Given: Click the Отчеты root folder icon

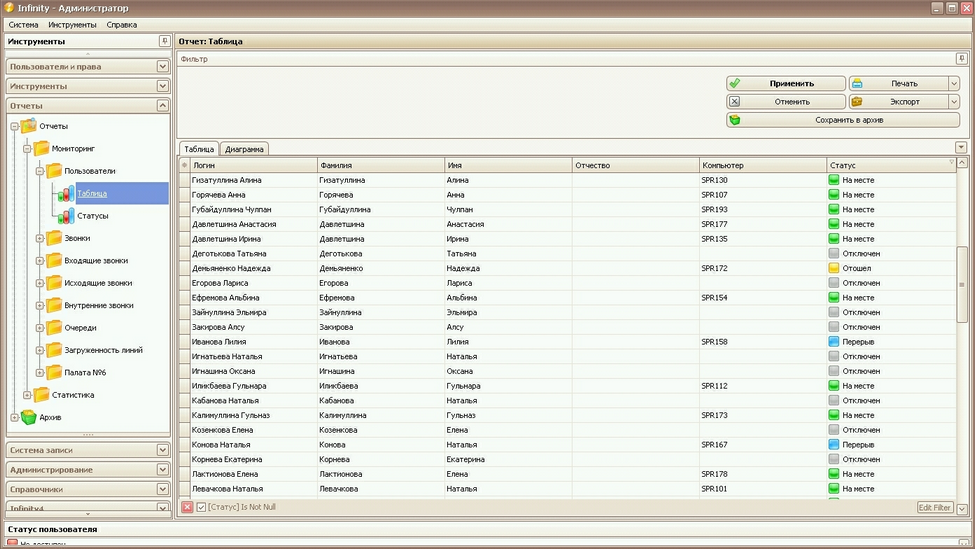Looking at the screenshot, I should tap(29, 126).
